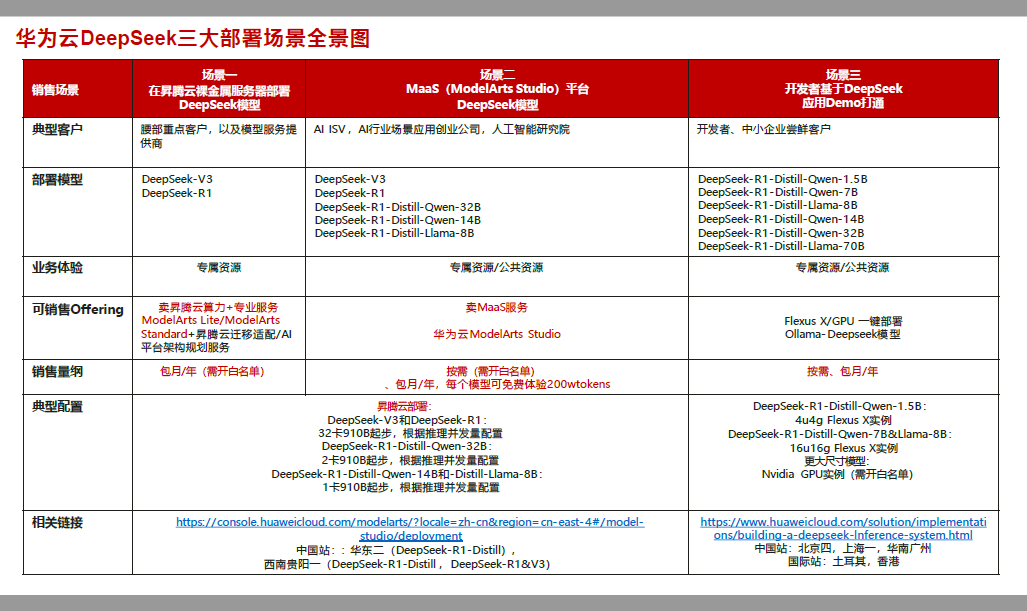Click DeepSeek-R1-Distill-Llama-70B in the 部署模型 row
Viewport: 1027px width, 611px height.
click(x=781, y=246)
